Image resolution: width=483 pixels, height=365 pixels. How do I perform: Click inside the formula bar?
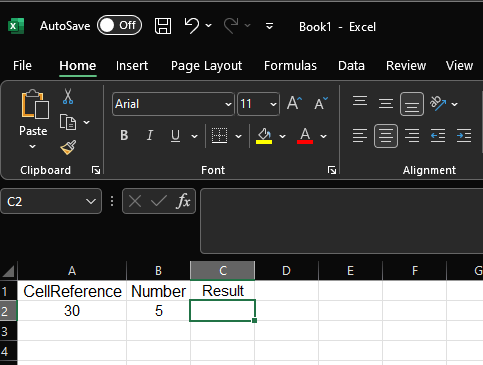341,221
